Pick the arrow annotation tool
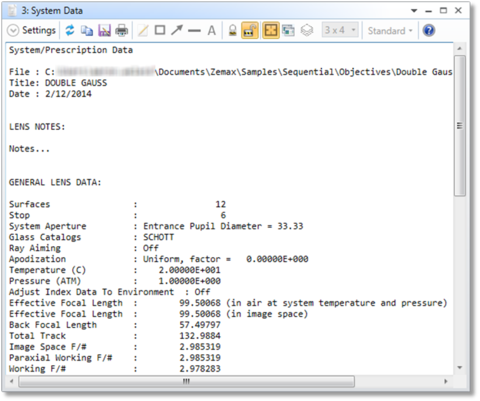Image resolution: width=480 pixels, height=401 pixels. click(177, 30)
